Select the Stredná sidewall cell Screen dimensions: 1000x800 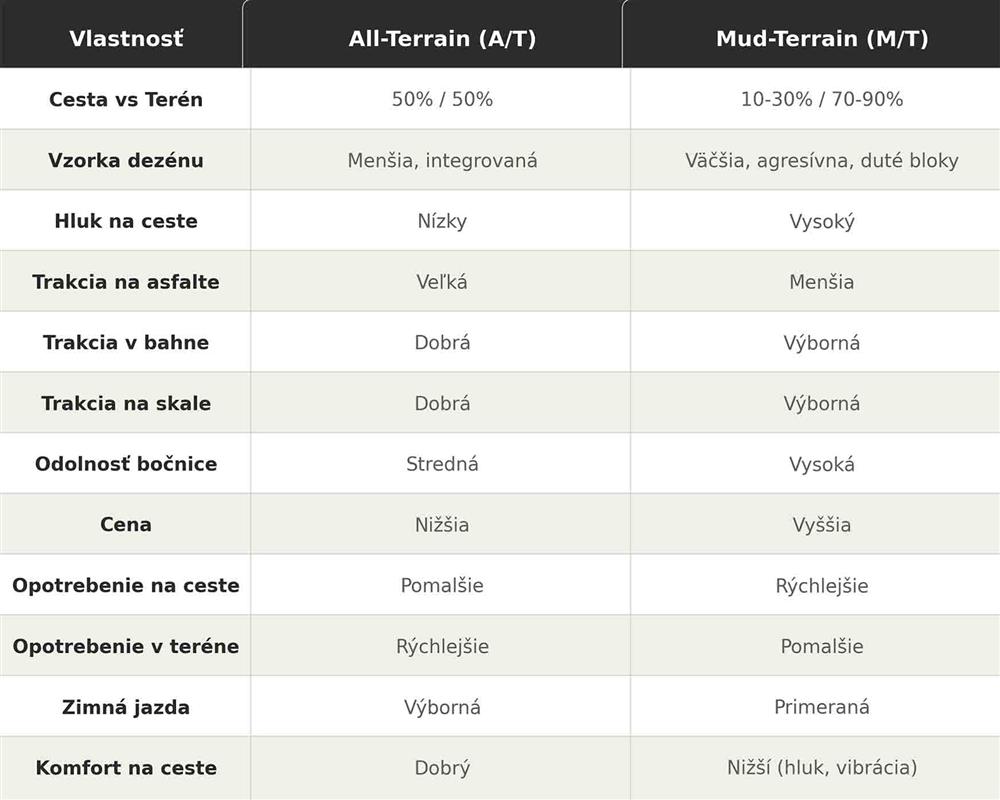(442, 464)
